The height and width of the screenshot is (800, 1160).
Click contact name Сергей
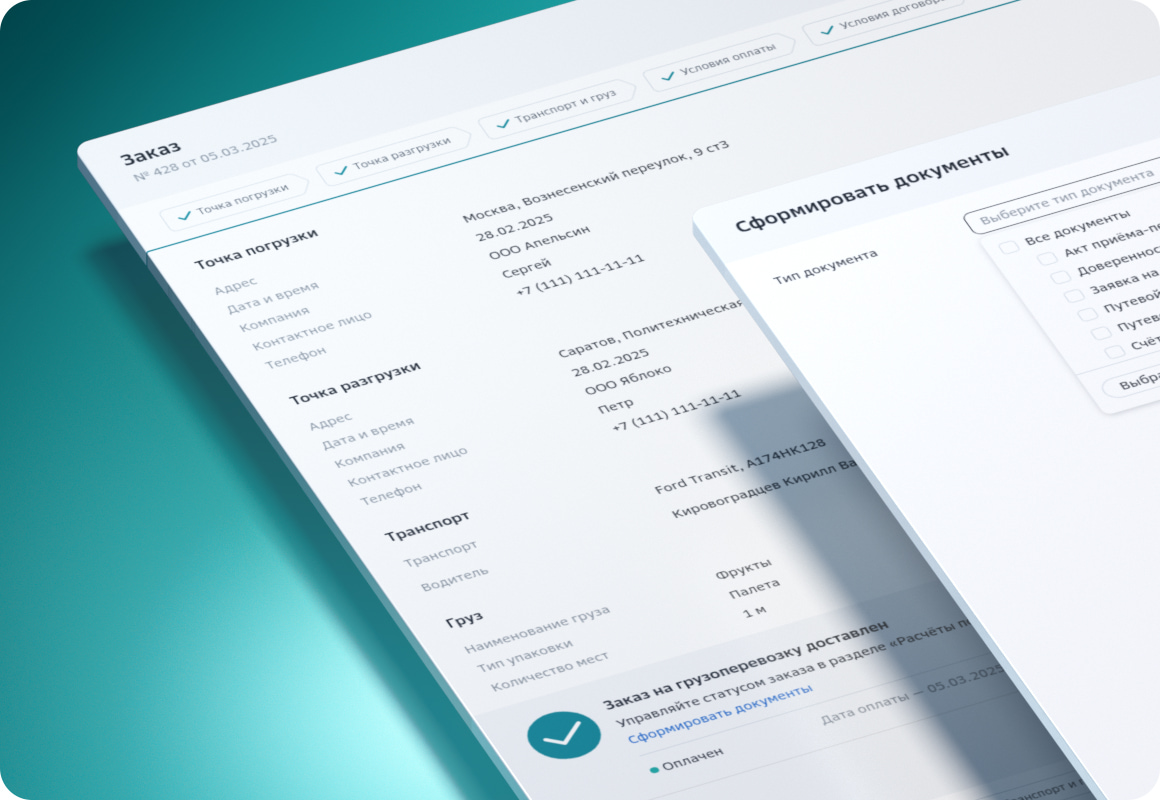[526, 267]
